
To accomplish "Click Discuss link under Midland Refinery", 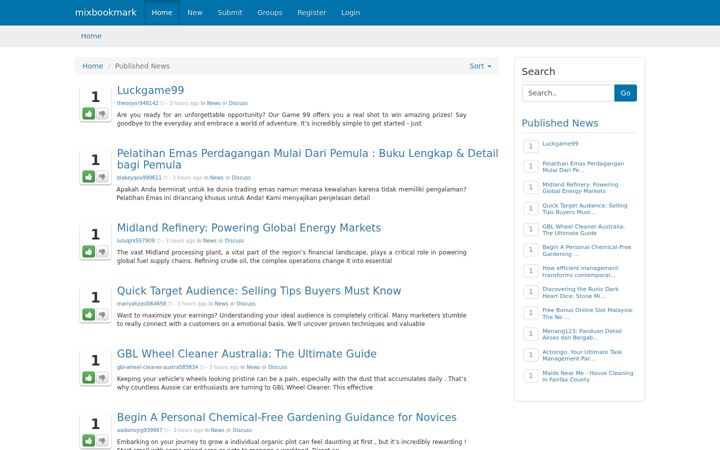I will tap(234, 241).
